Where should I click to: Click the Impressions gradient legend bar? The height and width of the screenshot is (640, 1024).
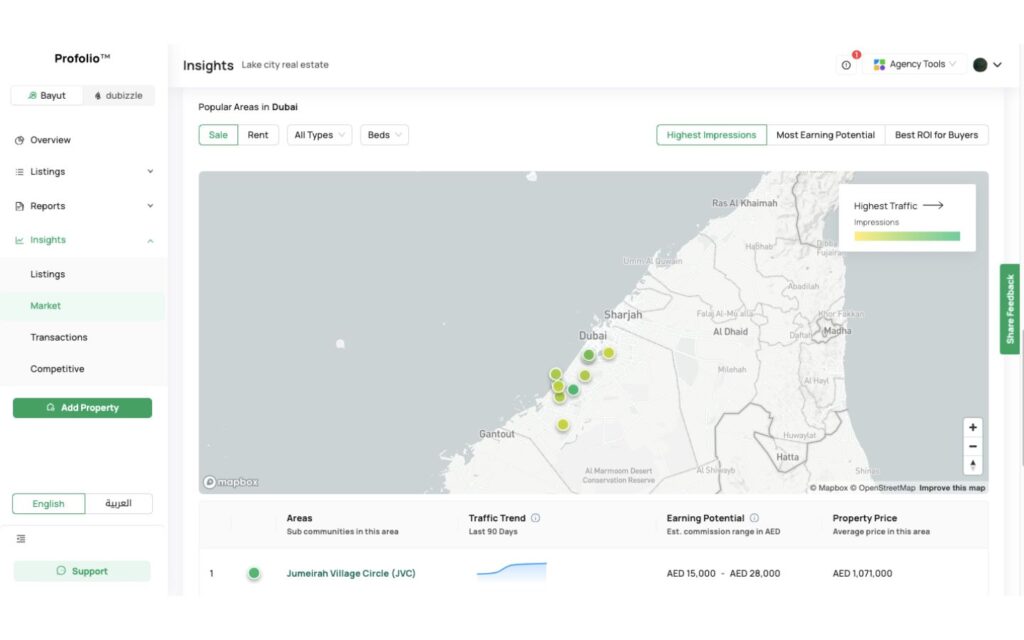coord(907,236)
